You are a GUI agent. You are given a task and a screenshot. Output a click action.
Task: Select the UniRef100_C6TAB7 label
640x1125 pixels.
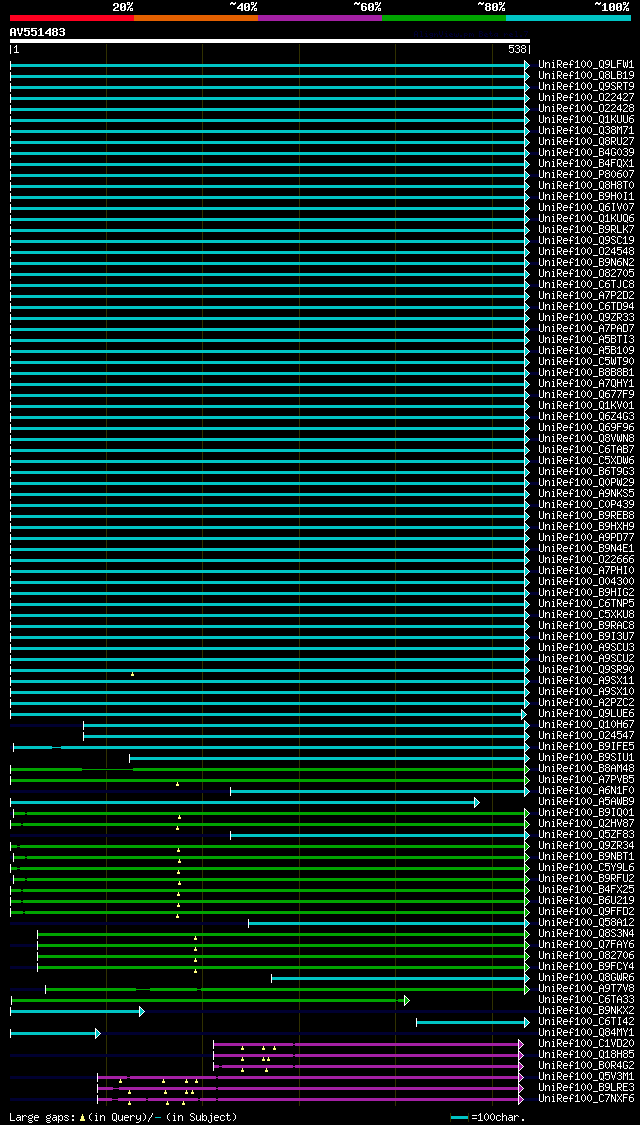586,450
